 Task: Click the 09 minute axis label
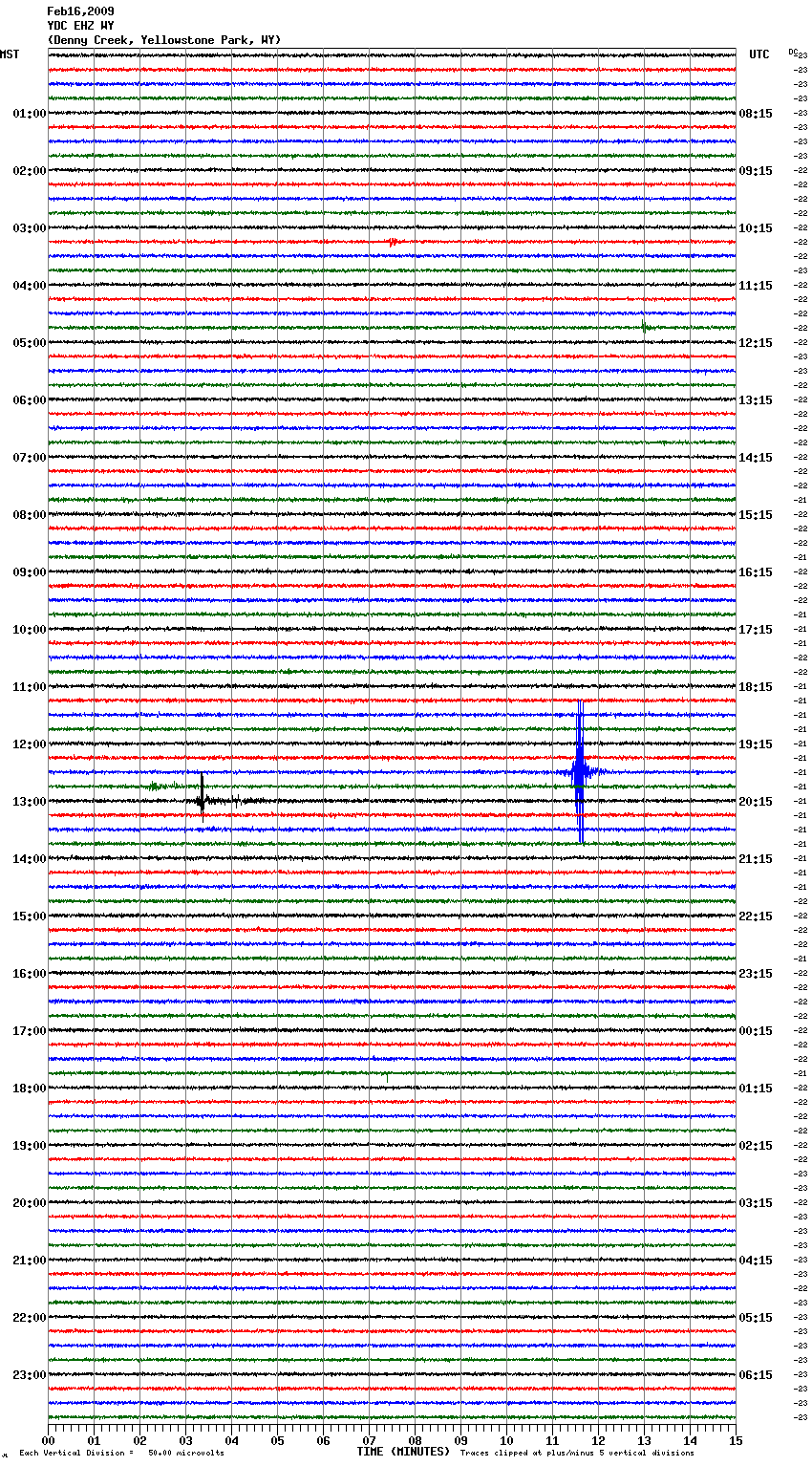click(460, 1441)
